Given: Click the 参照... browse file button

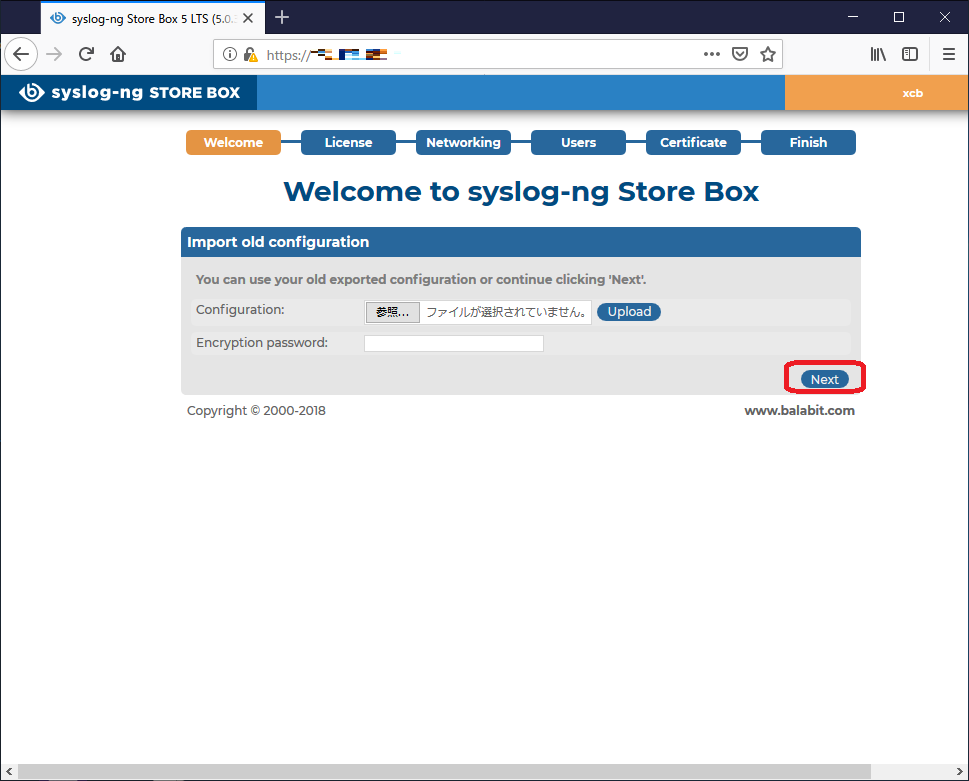Looking at the screenshot, I should click(x=392, y=312).
